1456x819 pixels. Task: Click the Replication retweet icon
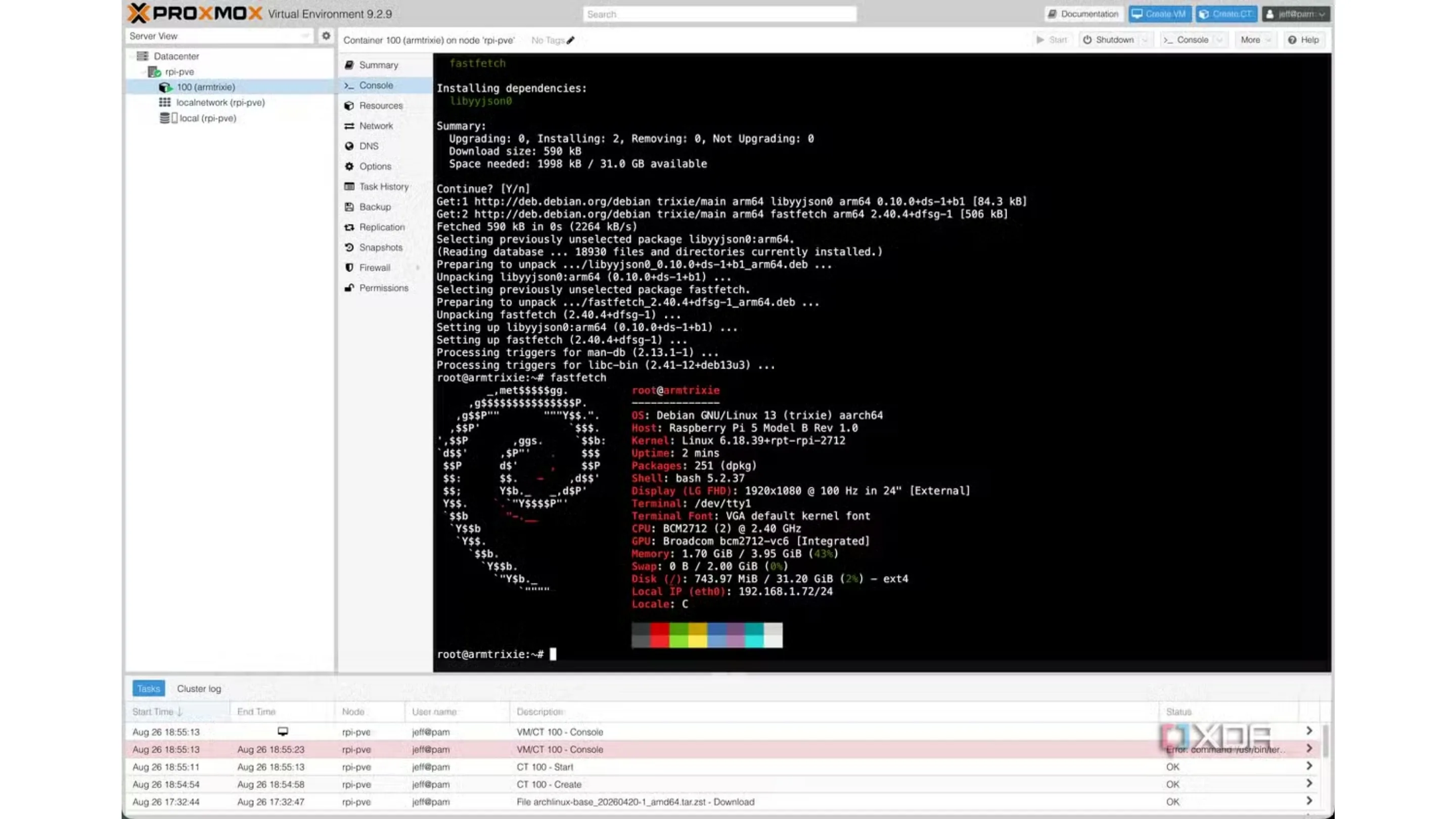tap(349, 227)
